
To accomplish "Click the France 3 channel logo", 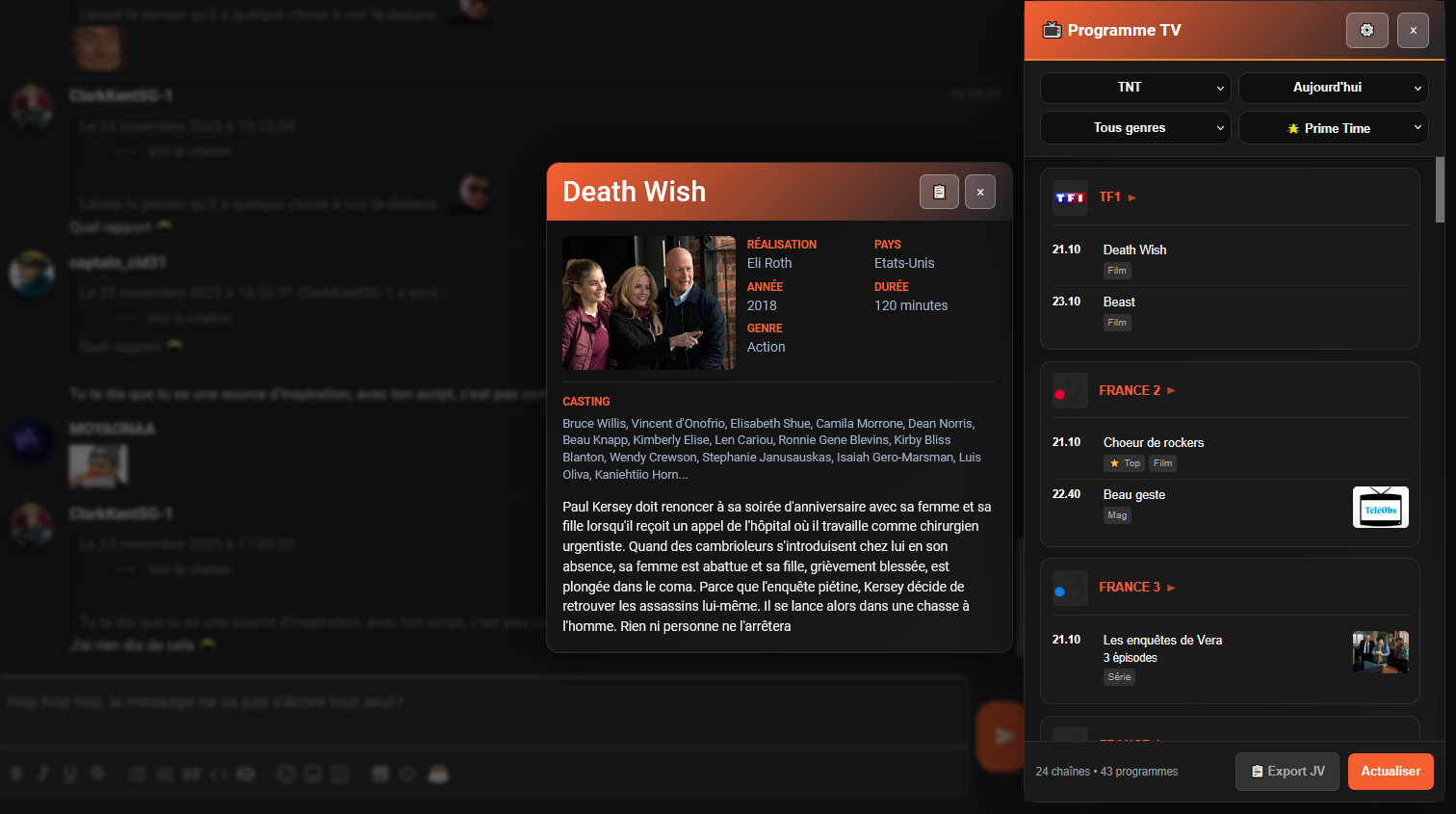I will [x=1070, y=588].
